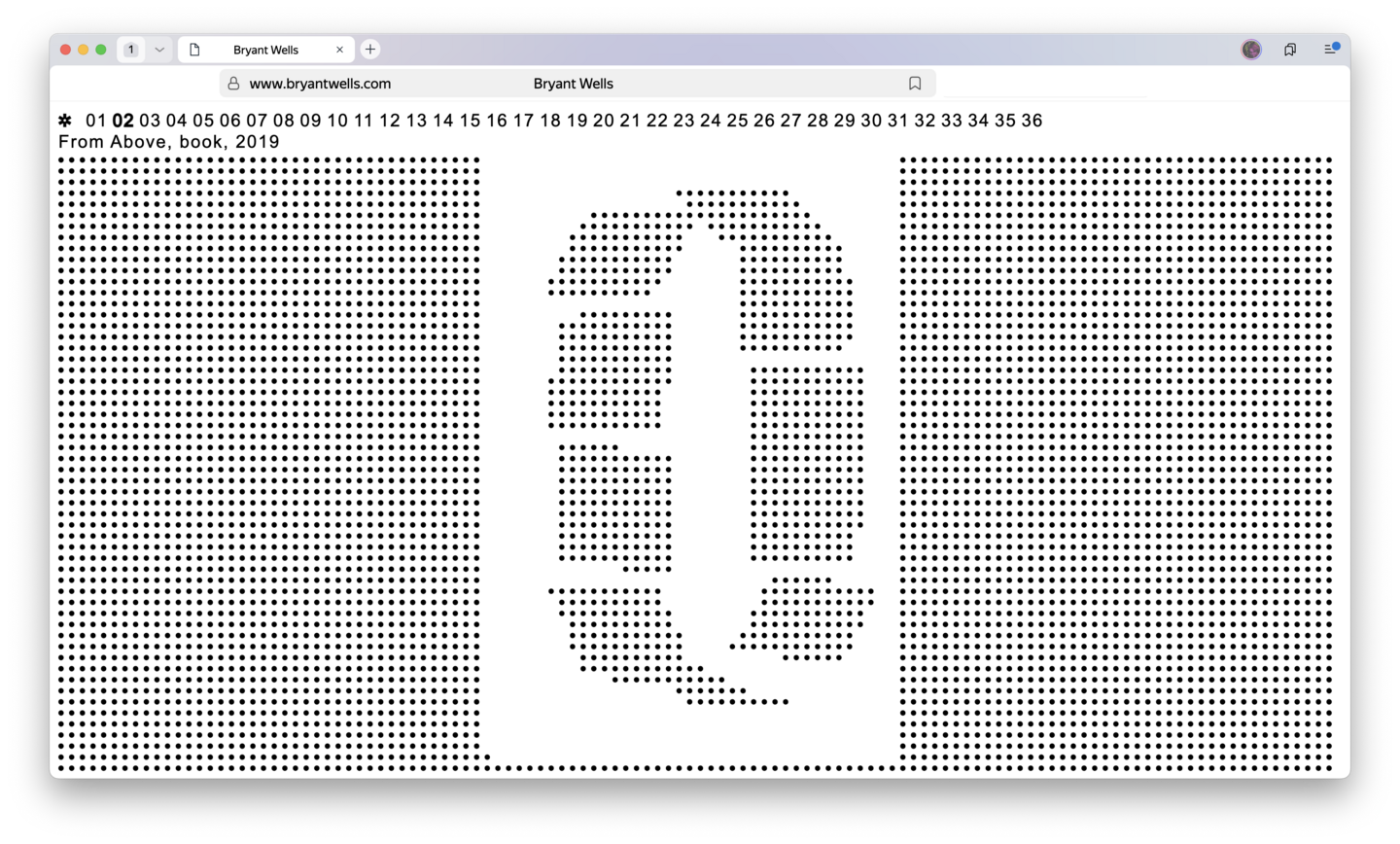Open the bookmarks library icon beside the avatar
The height and width of the screenshot is (844, 1400).
coord(1290,50)
